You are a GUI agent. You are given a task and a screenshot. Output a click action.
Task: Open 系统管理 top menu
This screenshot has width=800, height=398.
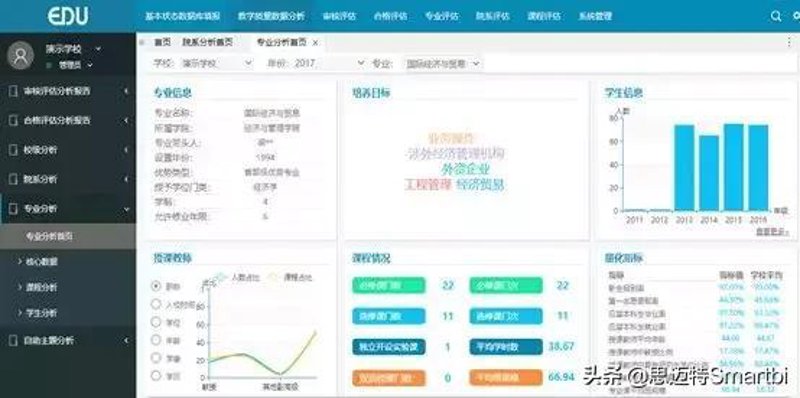[595, 16]
